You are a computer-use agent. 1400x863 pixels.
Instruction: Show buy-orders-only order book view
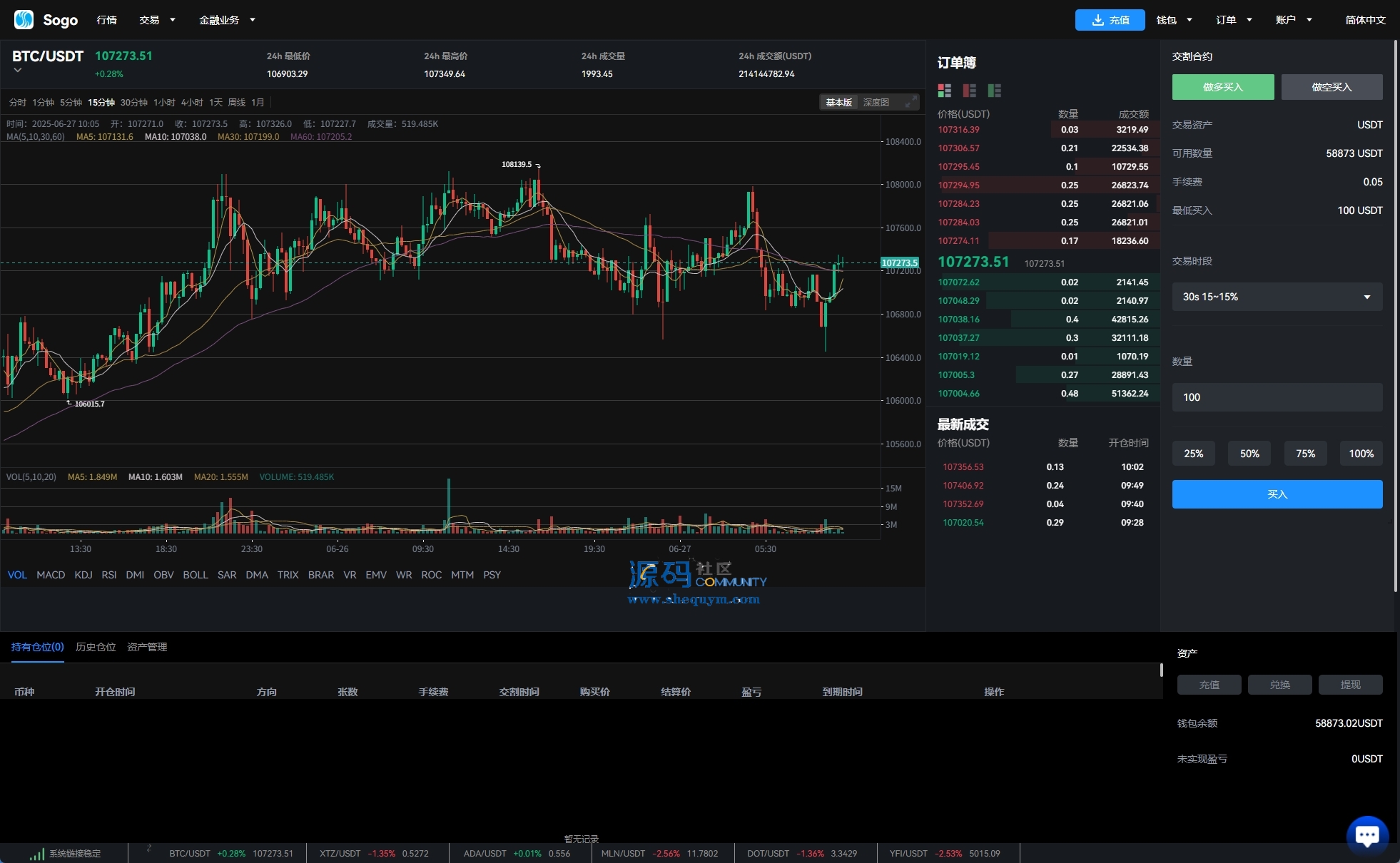[x=994, y=91]
